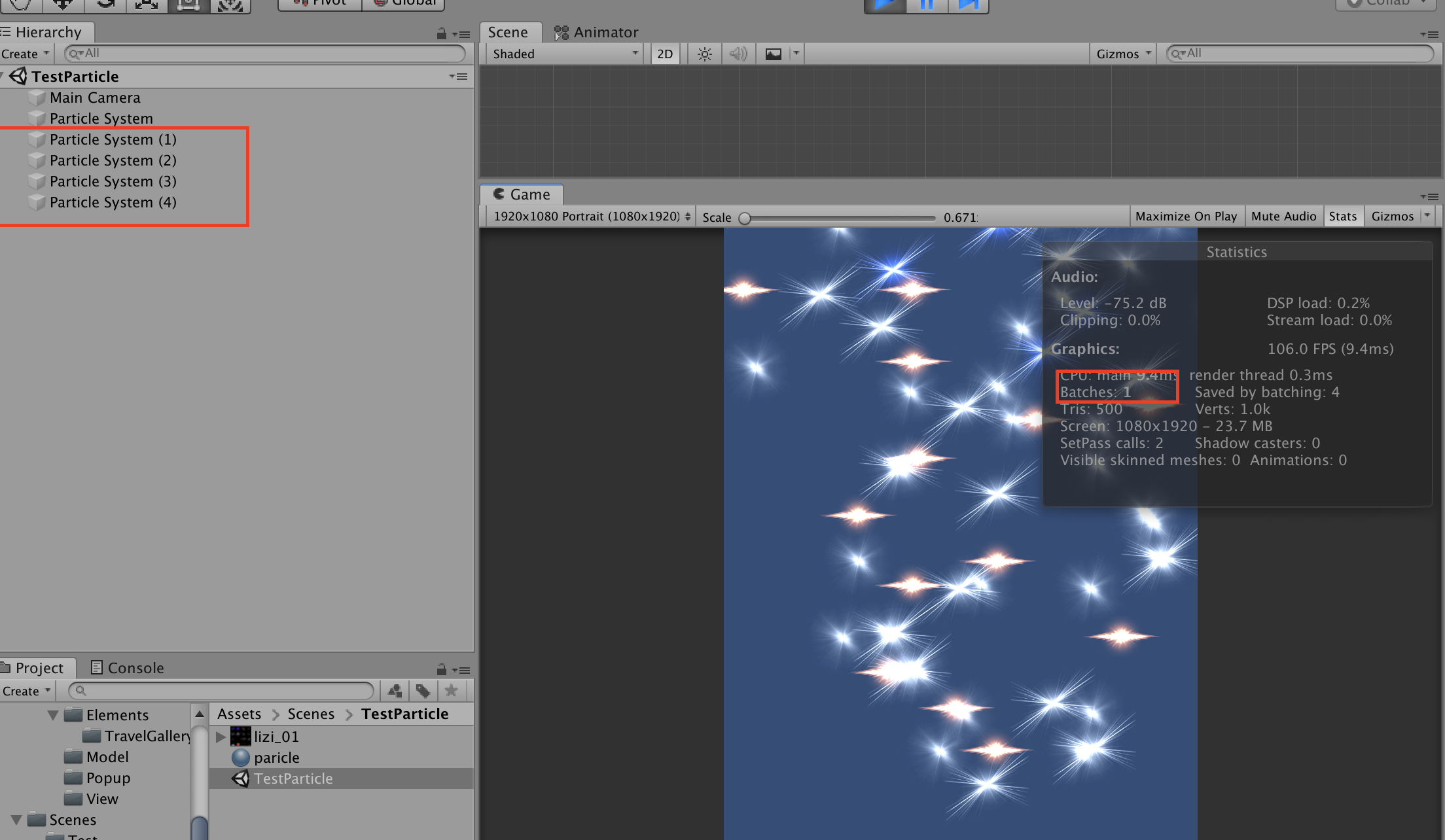Click the favorites star icon in Project
The image size is (1445, 840).
click(451, 690)
